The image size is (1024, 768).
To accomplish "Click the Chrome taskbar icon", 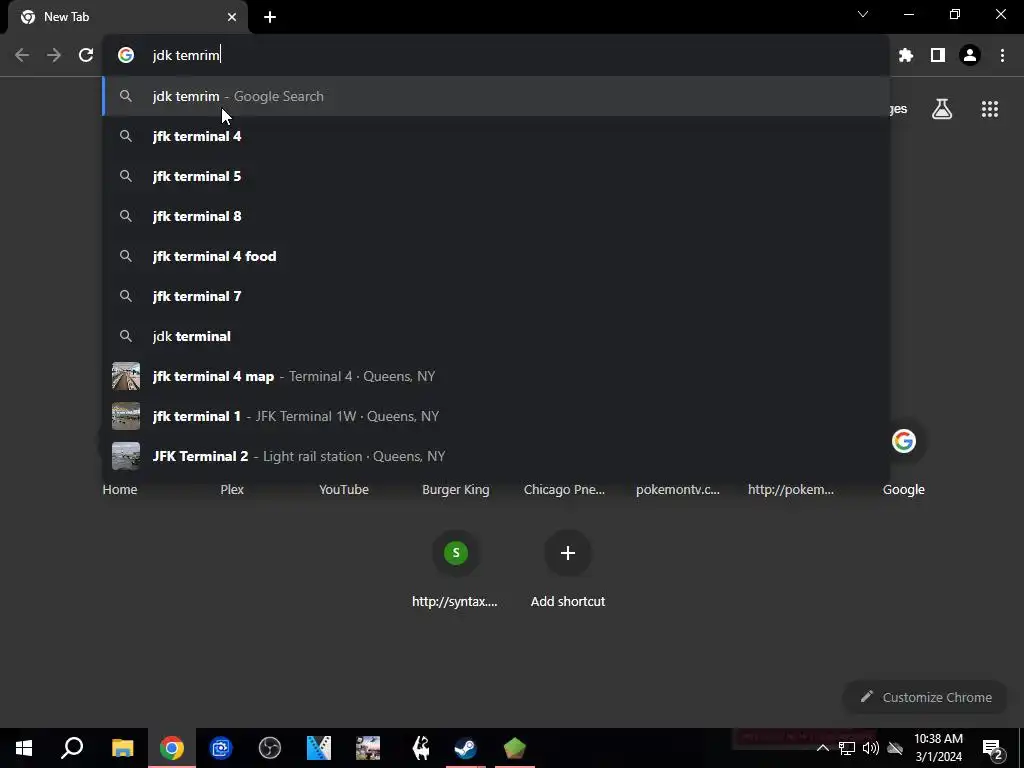I will 171,748.
